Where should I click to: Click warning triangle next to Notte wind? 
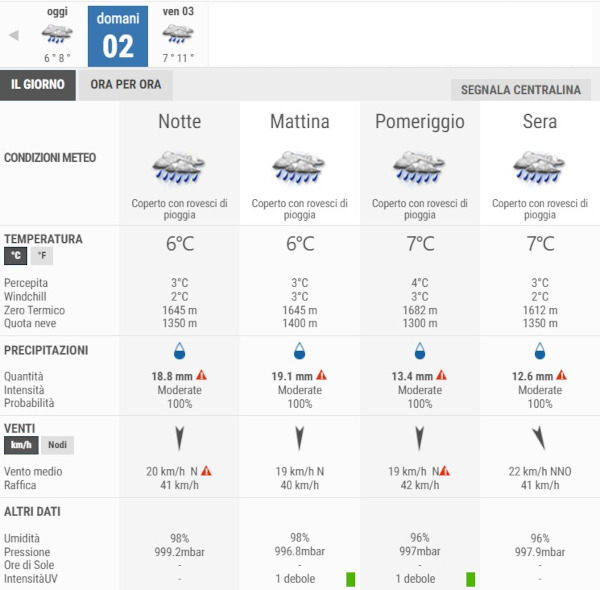tap(206, 471)
